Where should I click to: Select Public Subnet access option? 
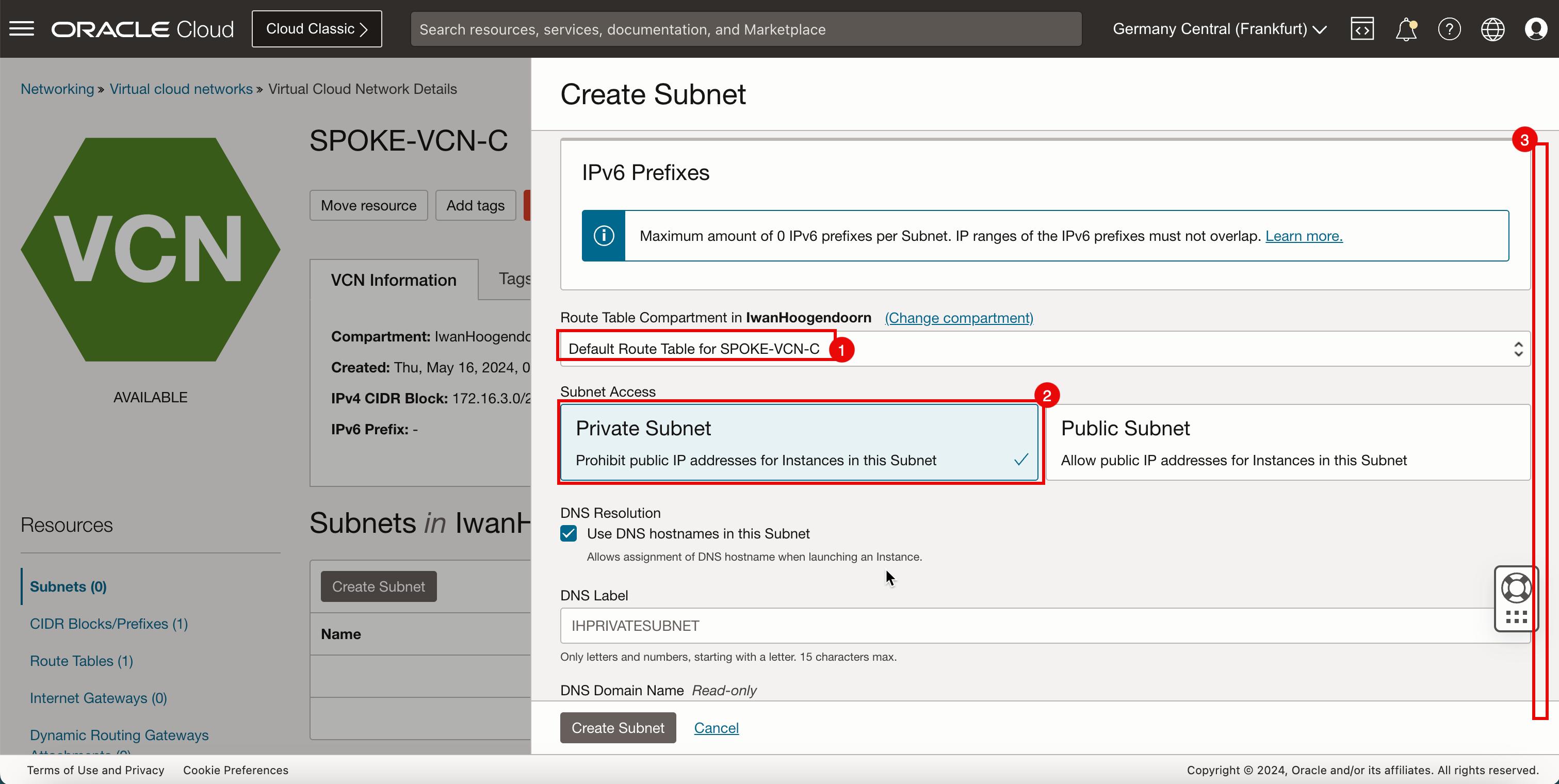tap(1284, 443)
